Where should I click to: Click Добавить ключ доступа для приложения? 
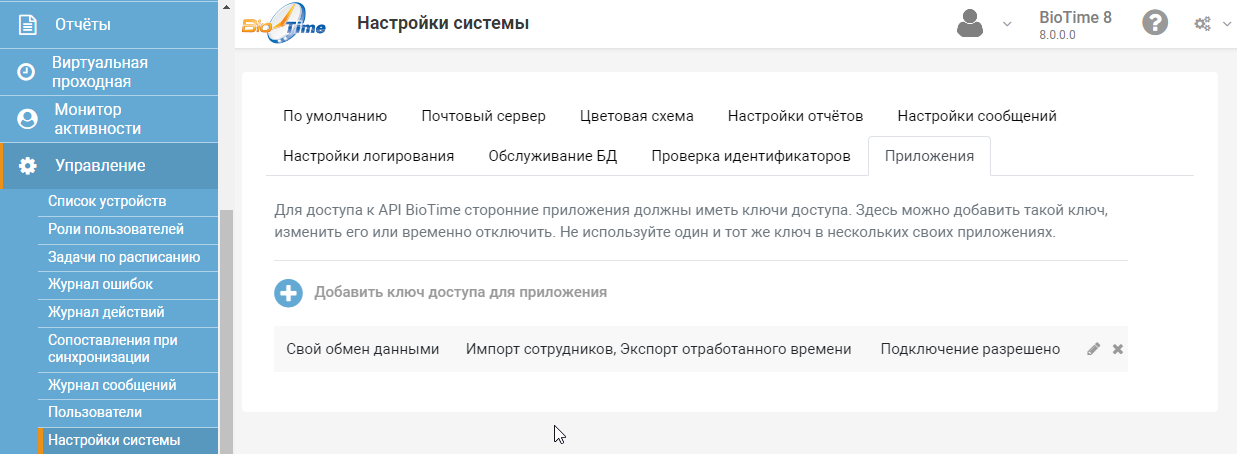pyautogui.click(x=461, y=293)
